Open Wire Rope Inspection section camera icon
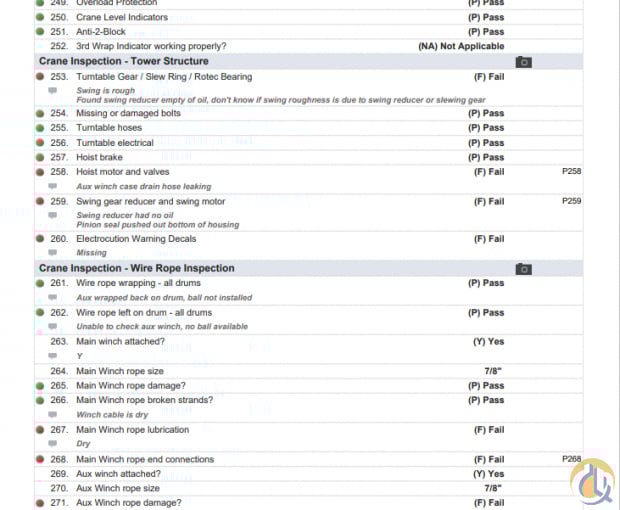This screenshot has height=510, width=620. pos(524,269)
